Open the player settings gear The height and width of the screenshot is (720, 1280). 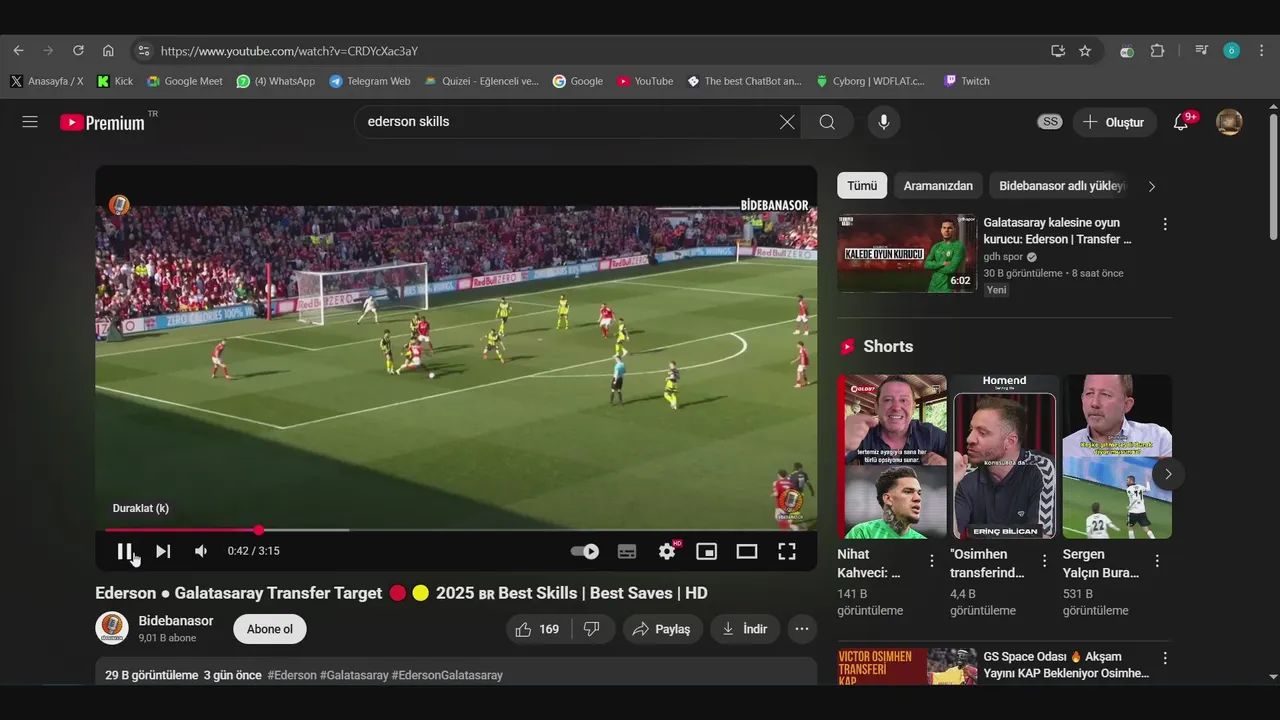click(x=667, y=551)
